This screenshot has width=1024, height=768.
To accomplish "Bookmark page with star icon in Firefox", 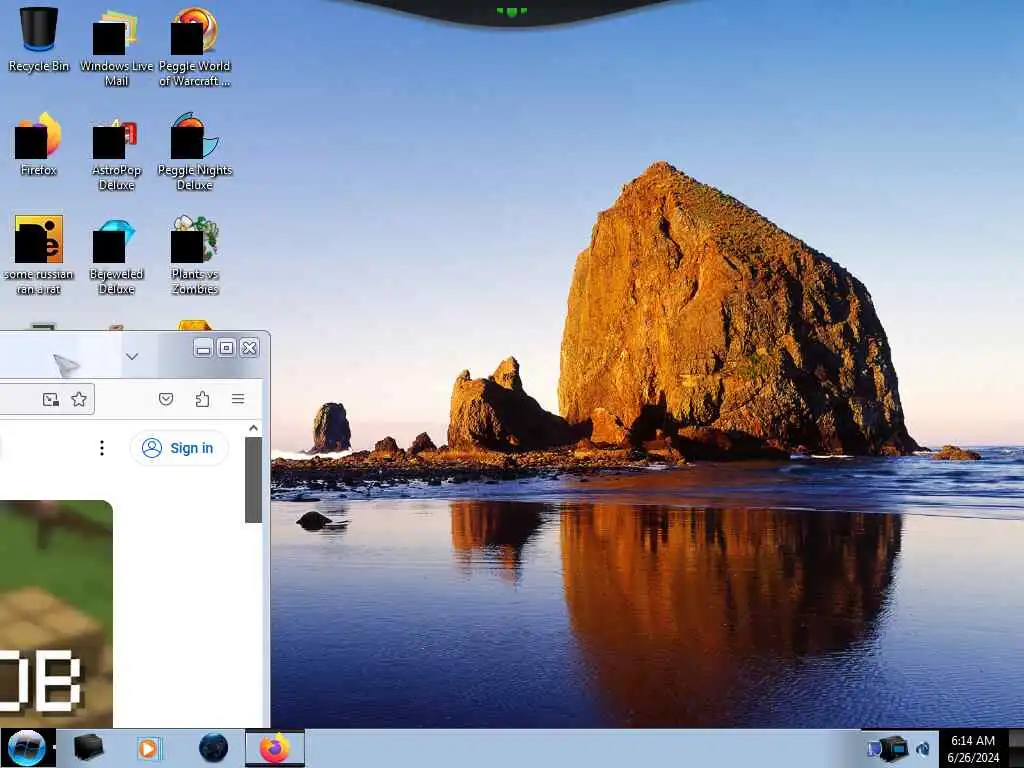I will point(79,399).
